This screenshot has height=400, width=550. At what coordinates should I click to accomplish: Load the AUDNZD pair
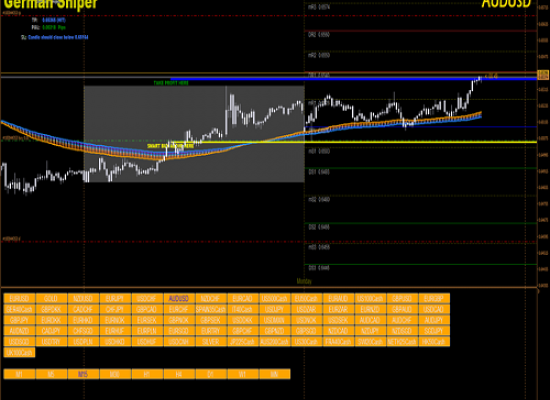19,331
